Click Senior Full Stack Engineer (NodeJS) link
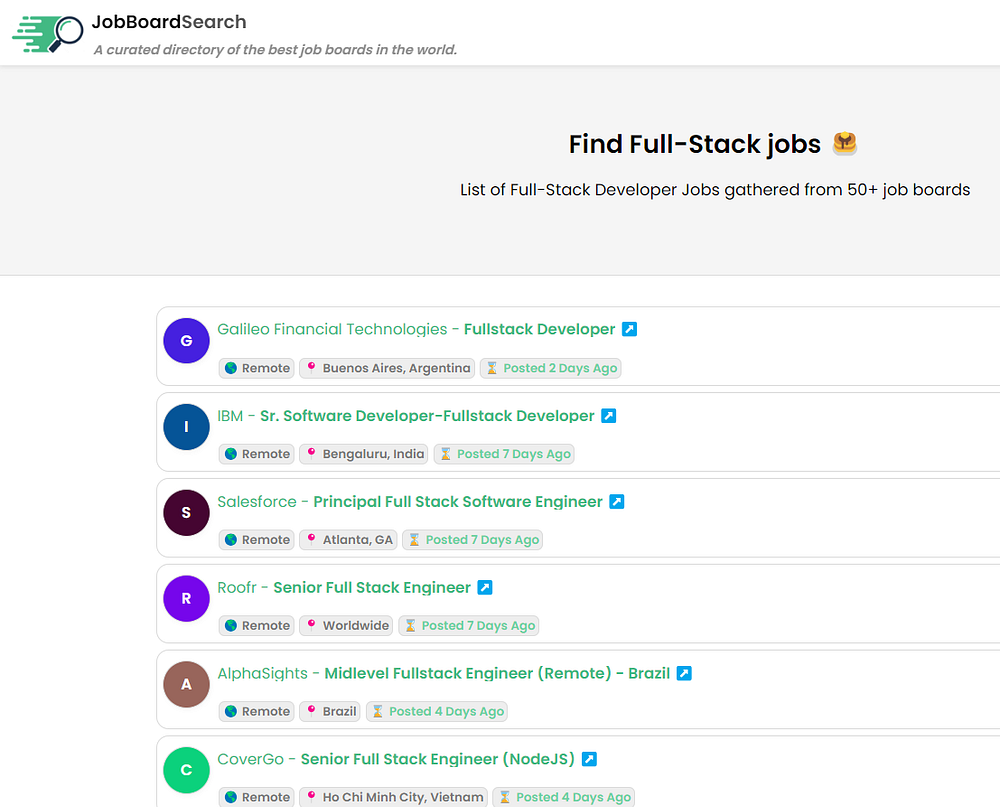 437,759
